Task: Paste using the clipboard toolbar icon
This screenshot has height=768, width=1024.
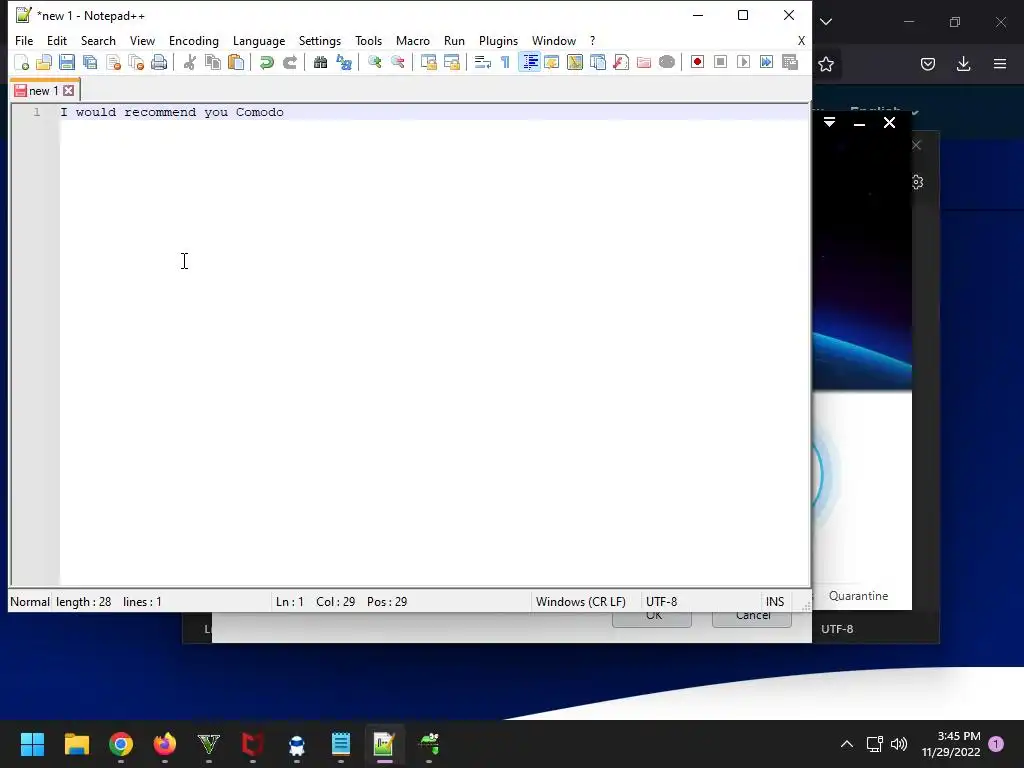Action: click(236, 62)
